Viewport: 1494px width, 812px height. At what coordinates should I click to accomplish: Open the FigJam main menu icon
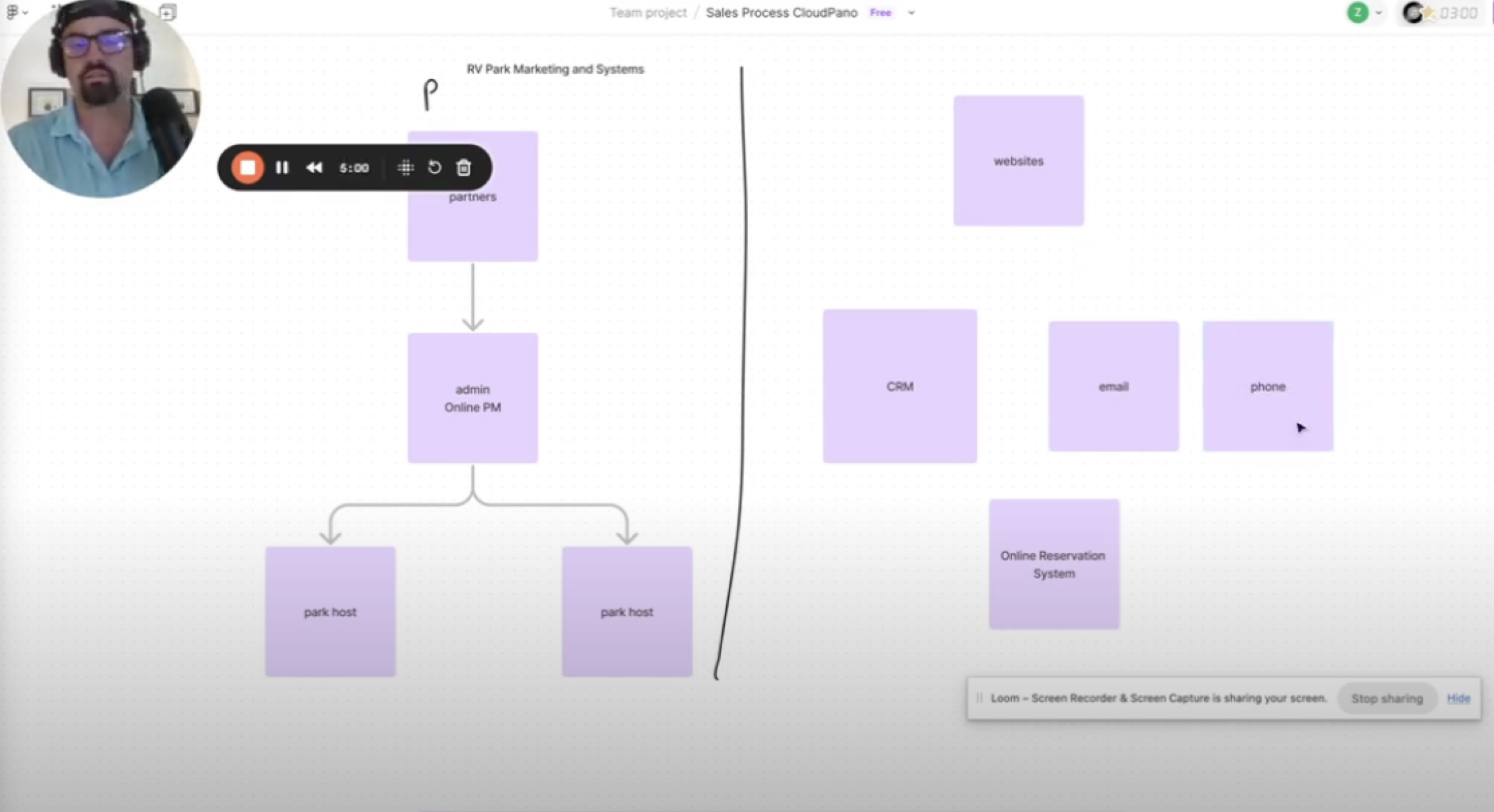point(13,12)
